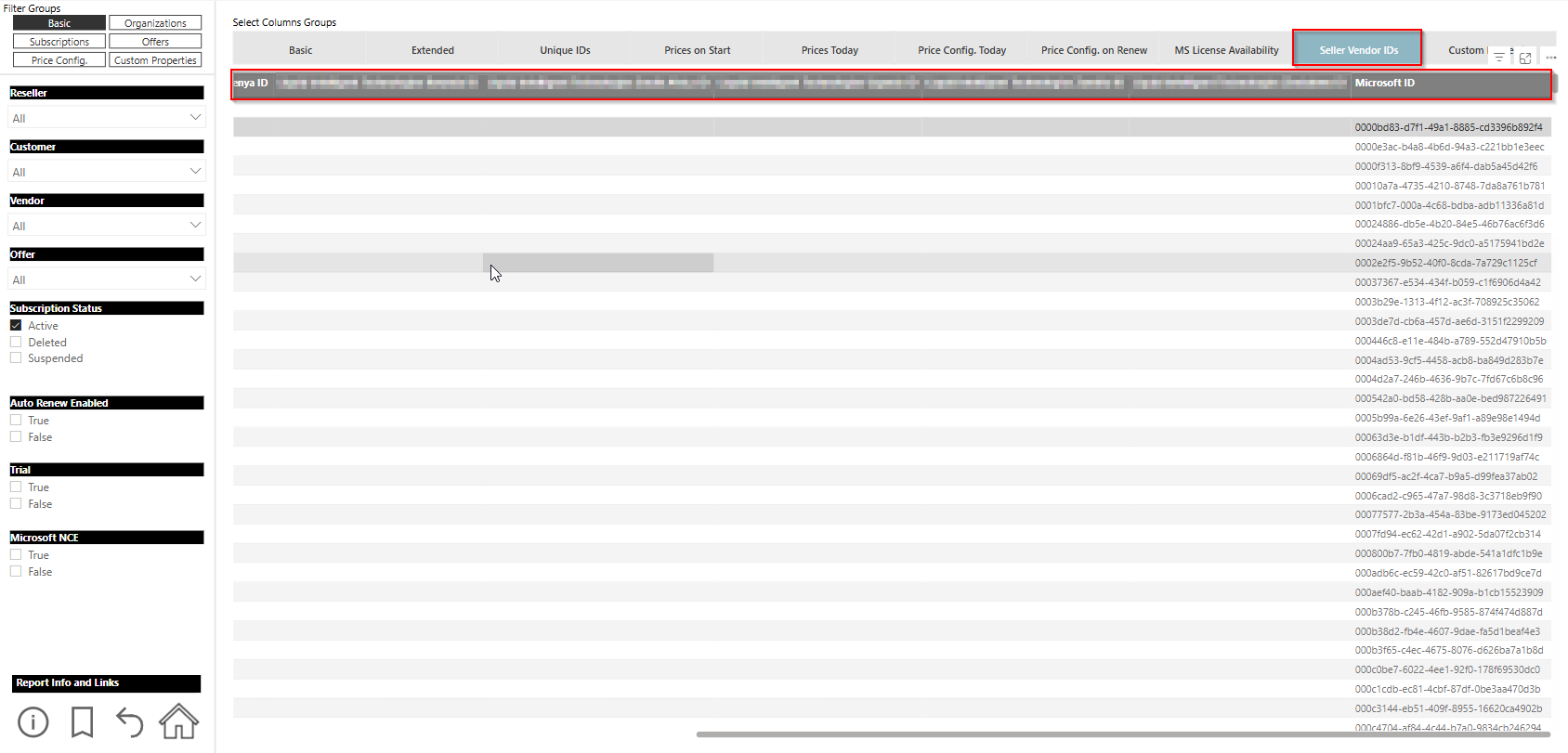The width and height of the screenshot is (1568, 753).
Task: Click the back arrow icon
Action: pyautogui.click(x=129, y=721)
